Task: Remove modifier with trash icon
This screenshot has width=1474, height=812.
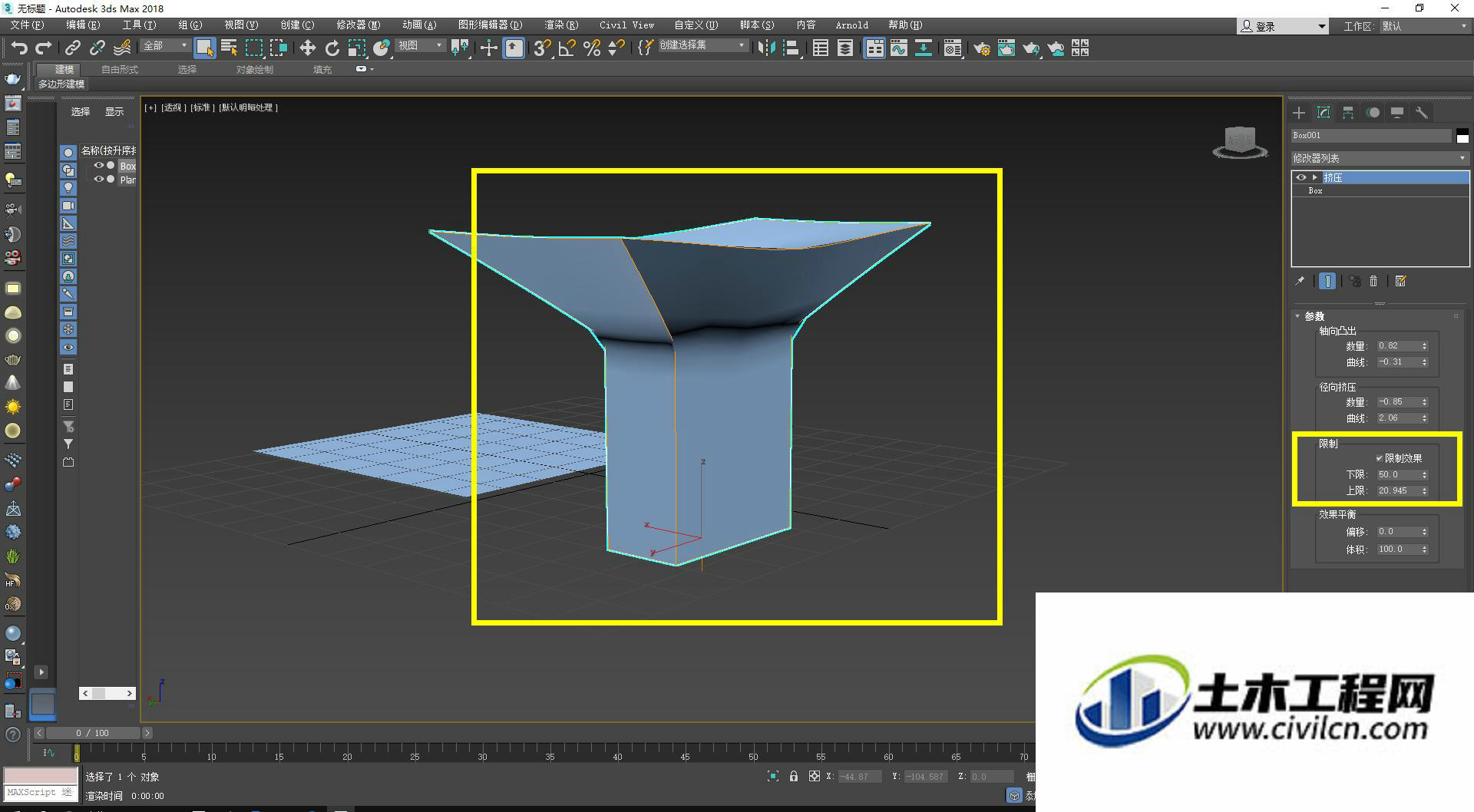Action: (1374, 282)
